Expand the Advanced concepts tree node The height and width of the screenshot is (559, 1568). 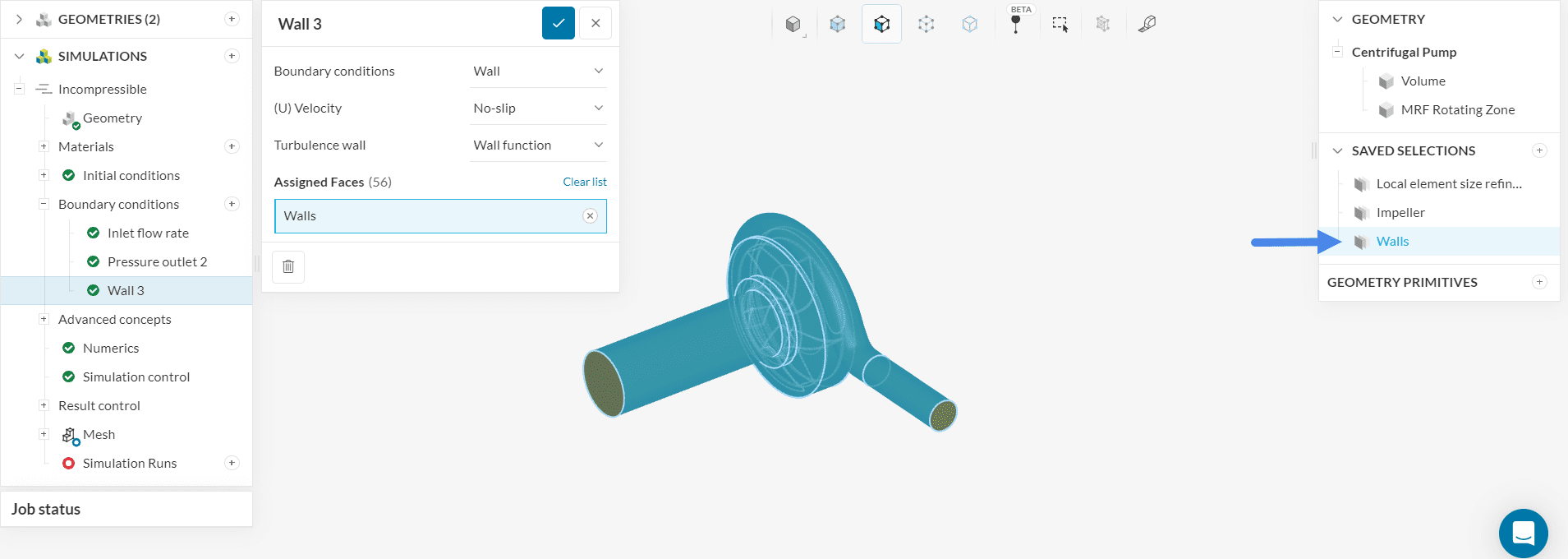click(44, 320)
